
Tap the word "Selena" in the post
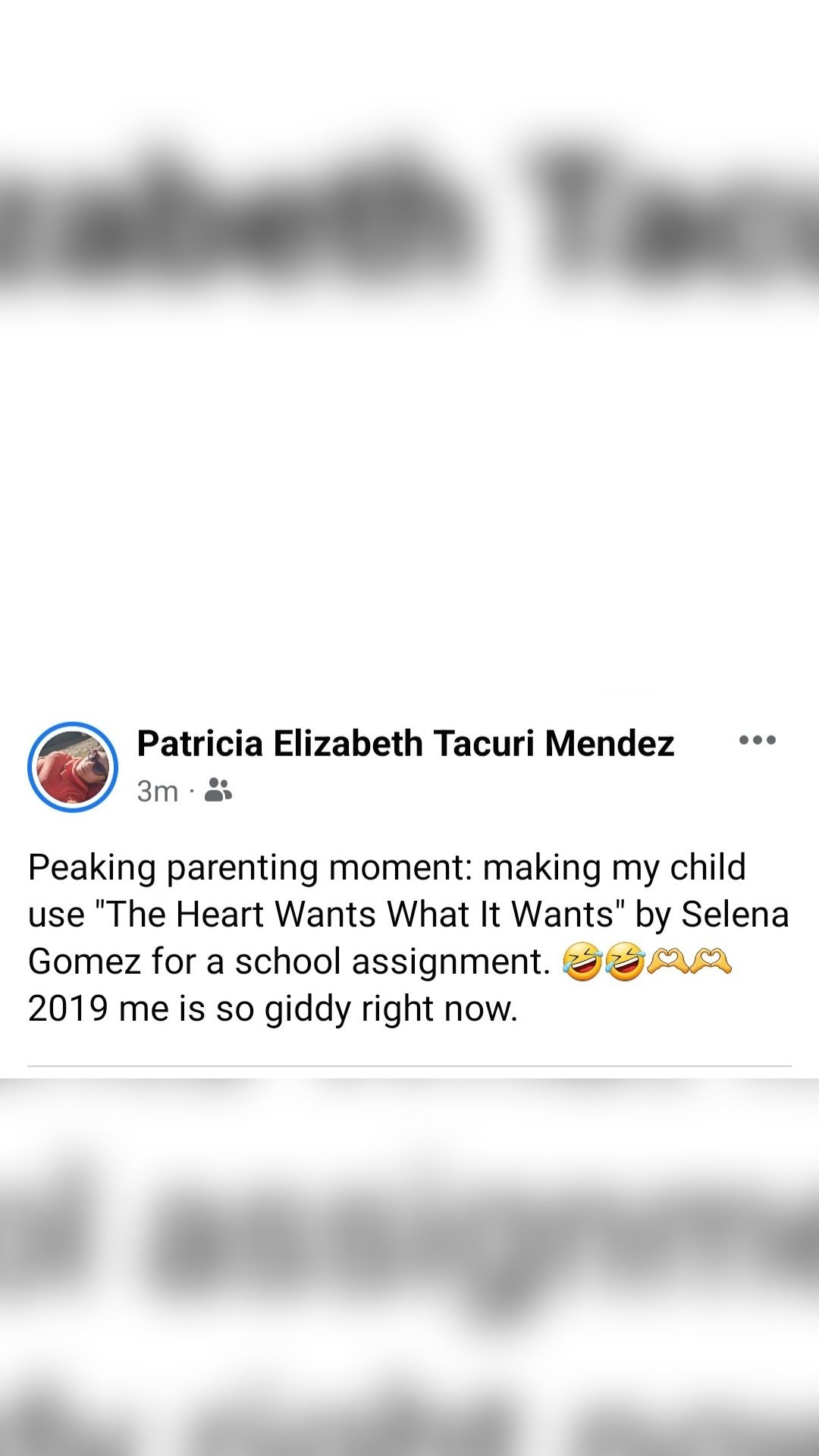(x=734, y=915)
